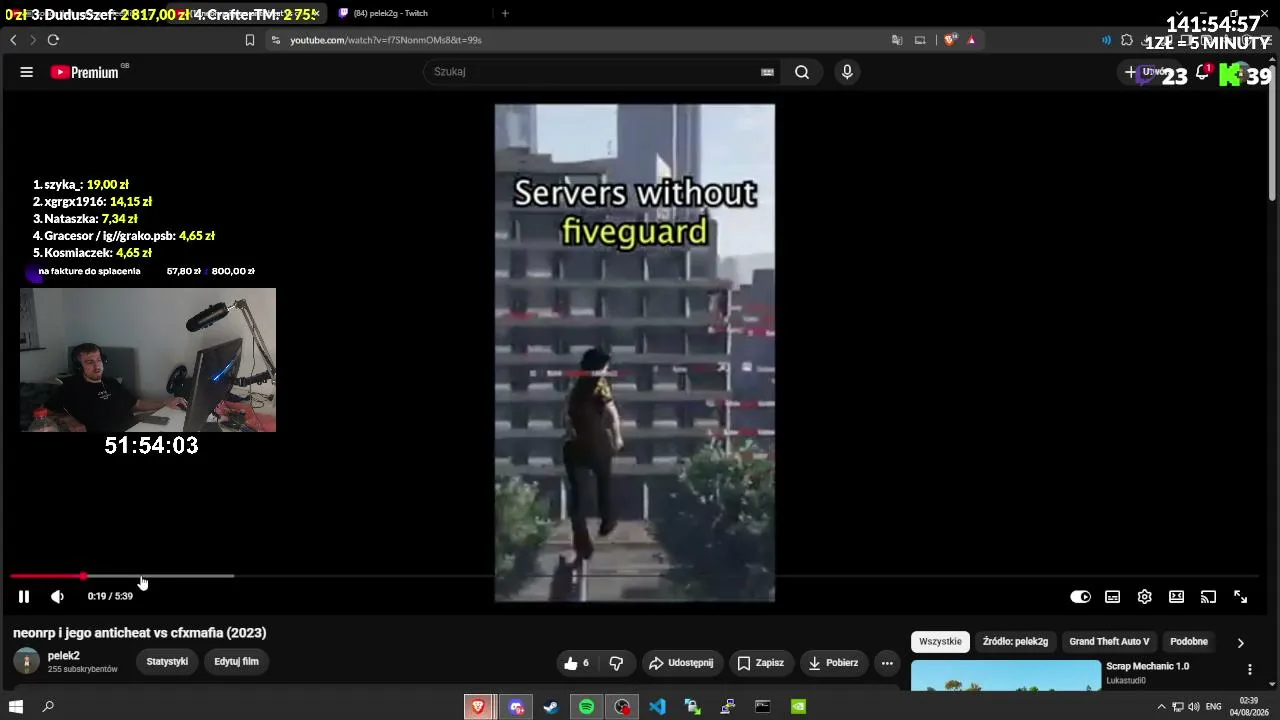Screen dimensions: 1280x720
Task: Open the taskbar clock and calendar
Action: click(x=1248, y=706)
